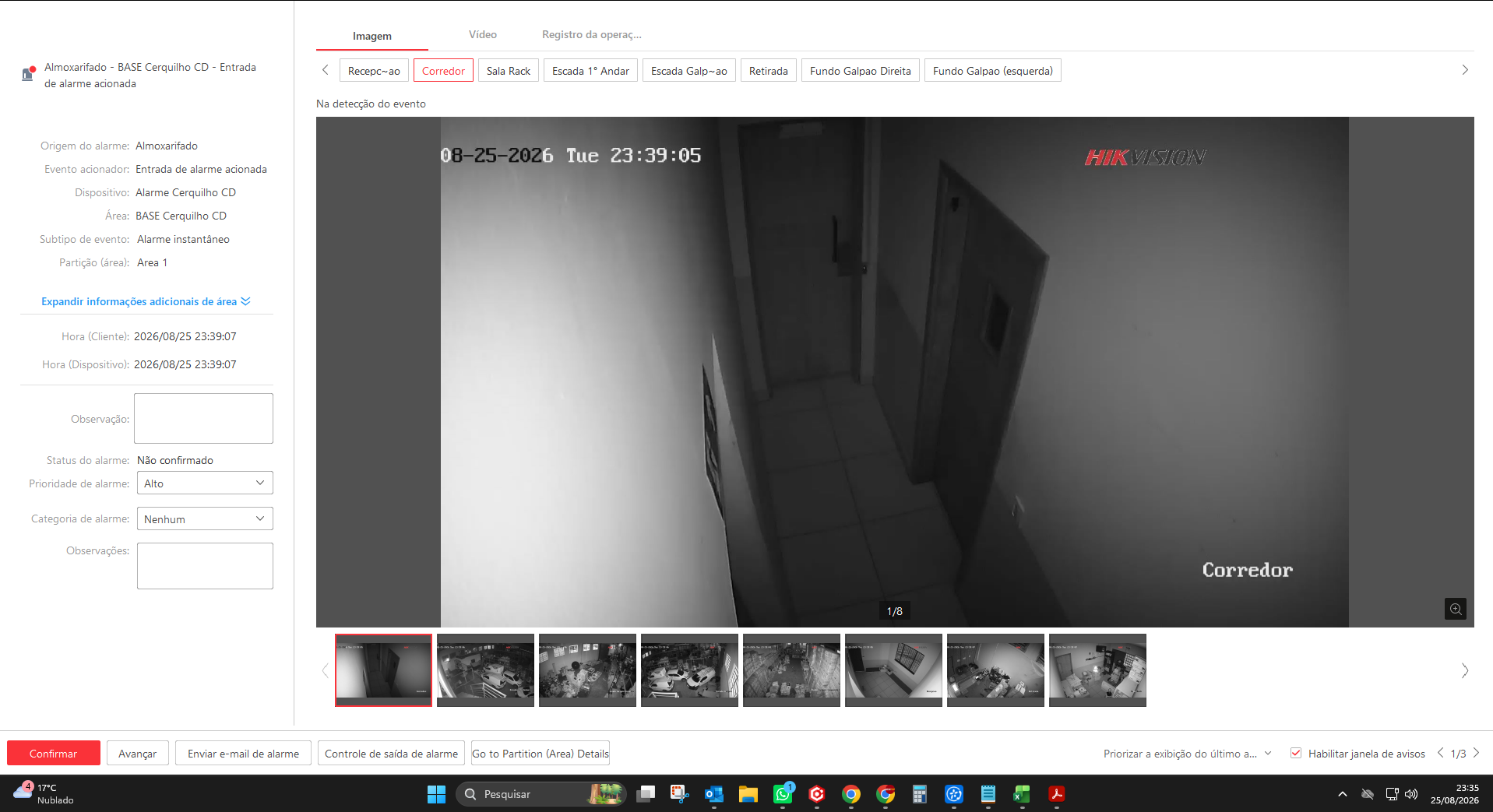Switch to the Vídeo tab
The height and width of the screenshot is (812, 1493).
(483, 35)
